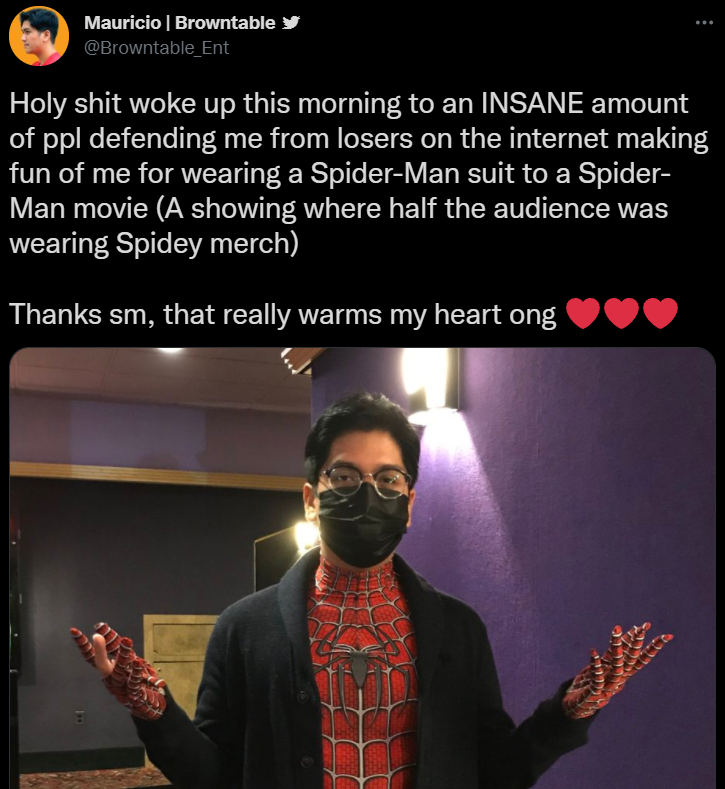The width and height of the screenshot is (725, 789).
Task: Open the three-dot more options menu
Action: pos(704,22)
